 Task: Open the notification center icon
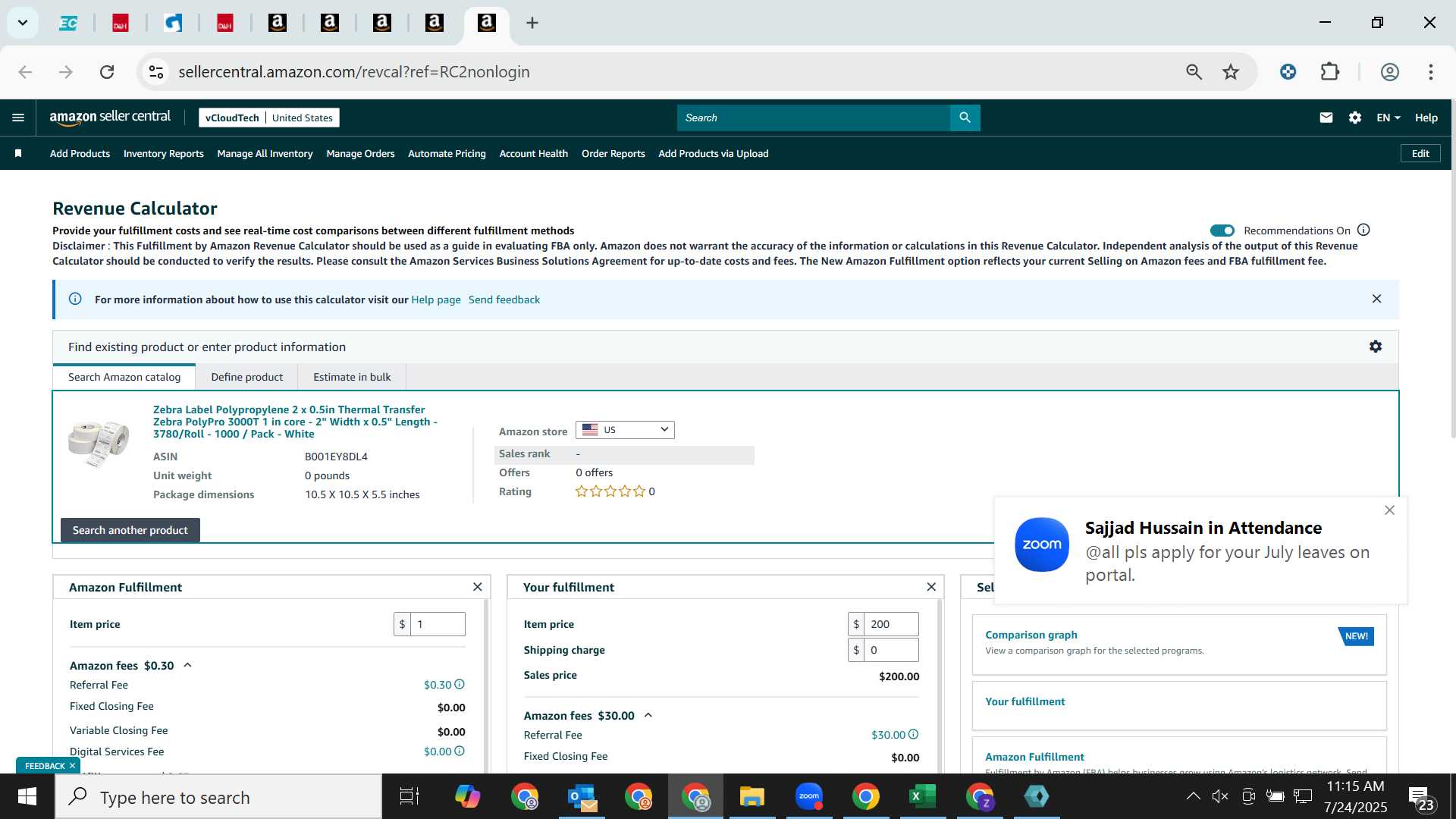pos(1421,797)
